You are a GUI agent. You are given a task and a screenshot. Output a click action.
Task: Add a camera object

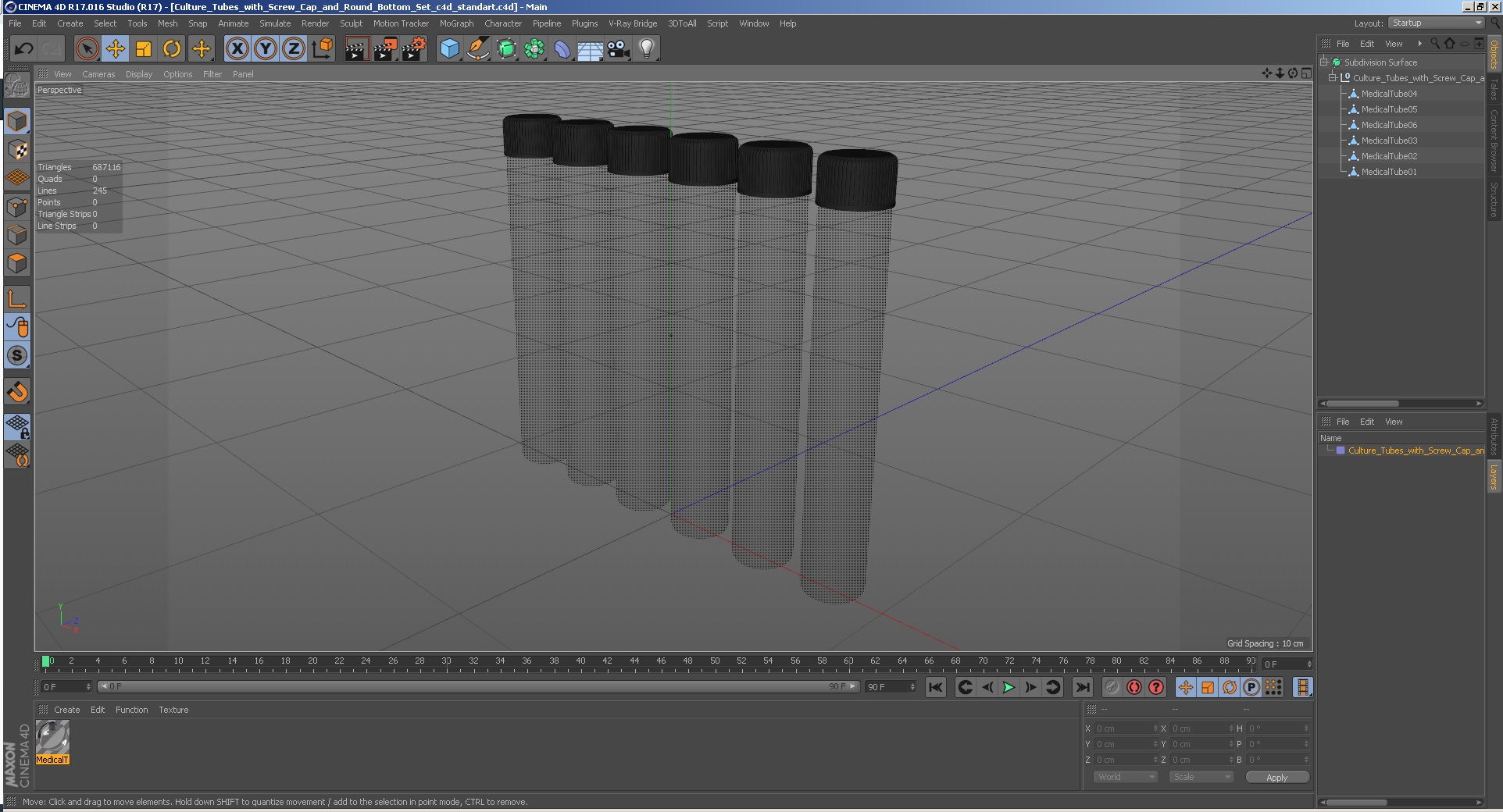click(x=619, y=49)
